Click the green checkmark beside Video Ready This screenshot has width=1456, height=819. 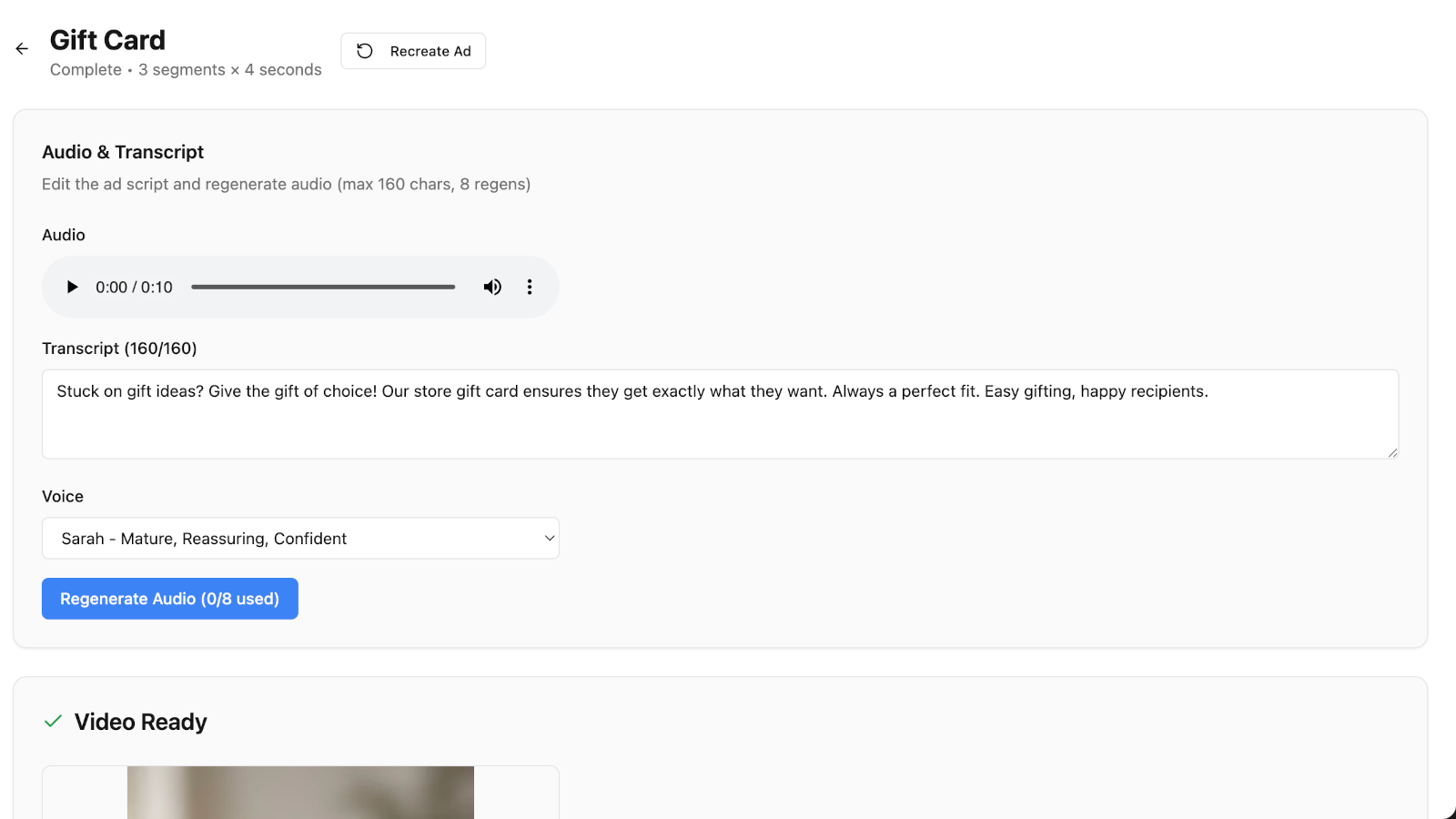coord(53,721)
